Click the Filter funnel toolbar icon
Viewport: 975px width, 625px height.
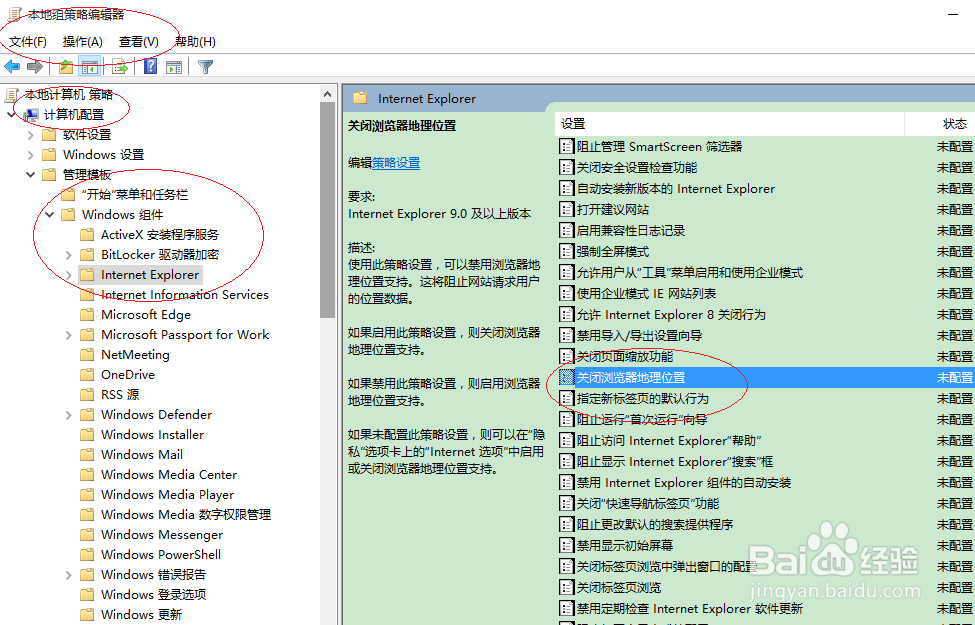(205, 67)
